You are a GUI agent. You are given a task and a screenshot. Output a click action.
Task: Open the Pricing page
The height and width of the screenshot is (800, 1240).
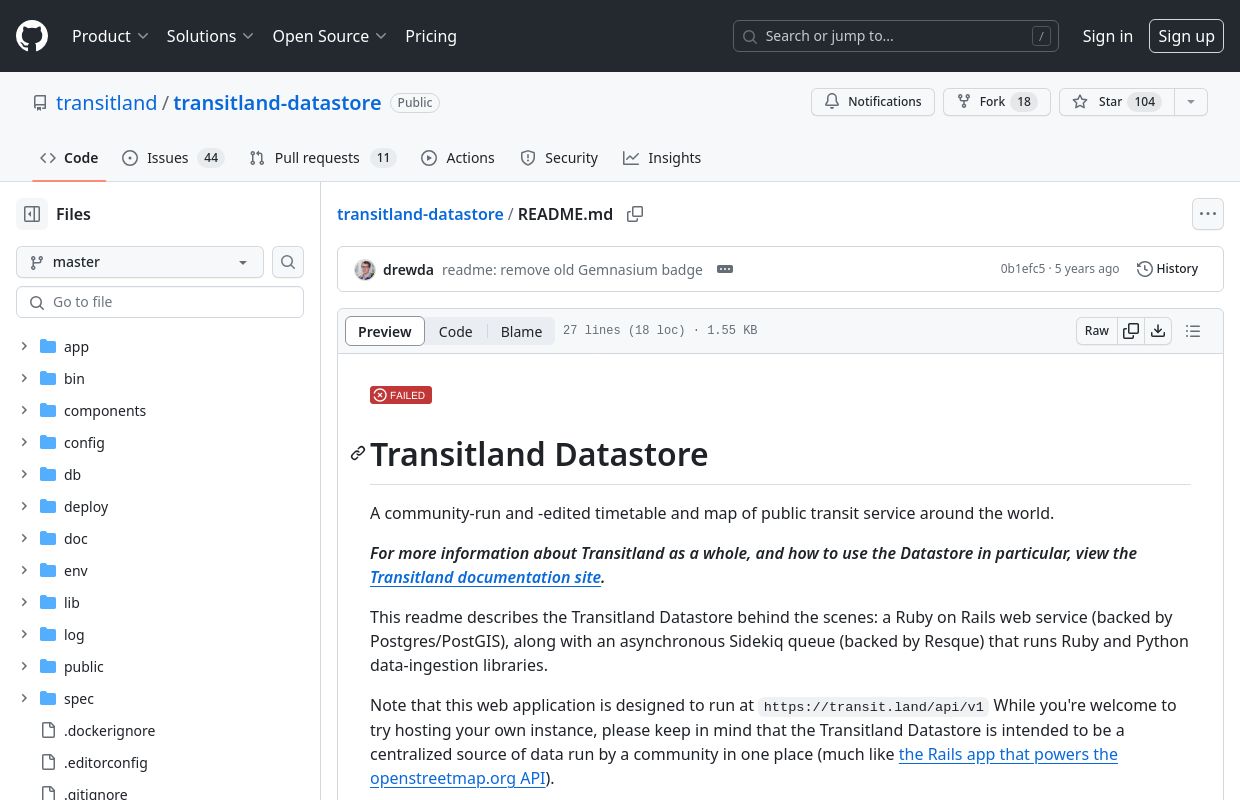pos(431,36)
